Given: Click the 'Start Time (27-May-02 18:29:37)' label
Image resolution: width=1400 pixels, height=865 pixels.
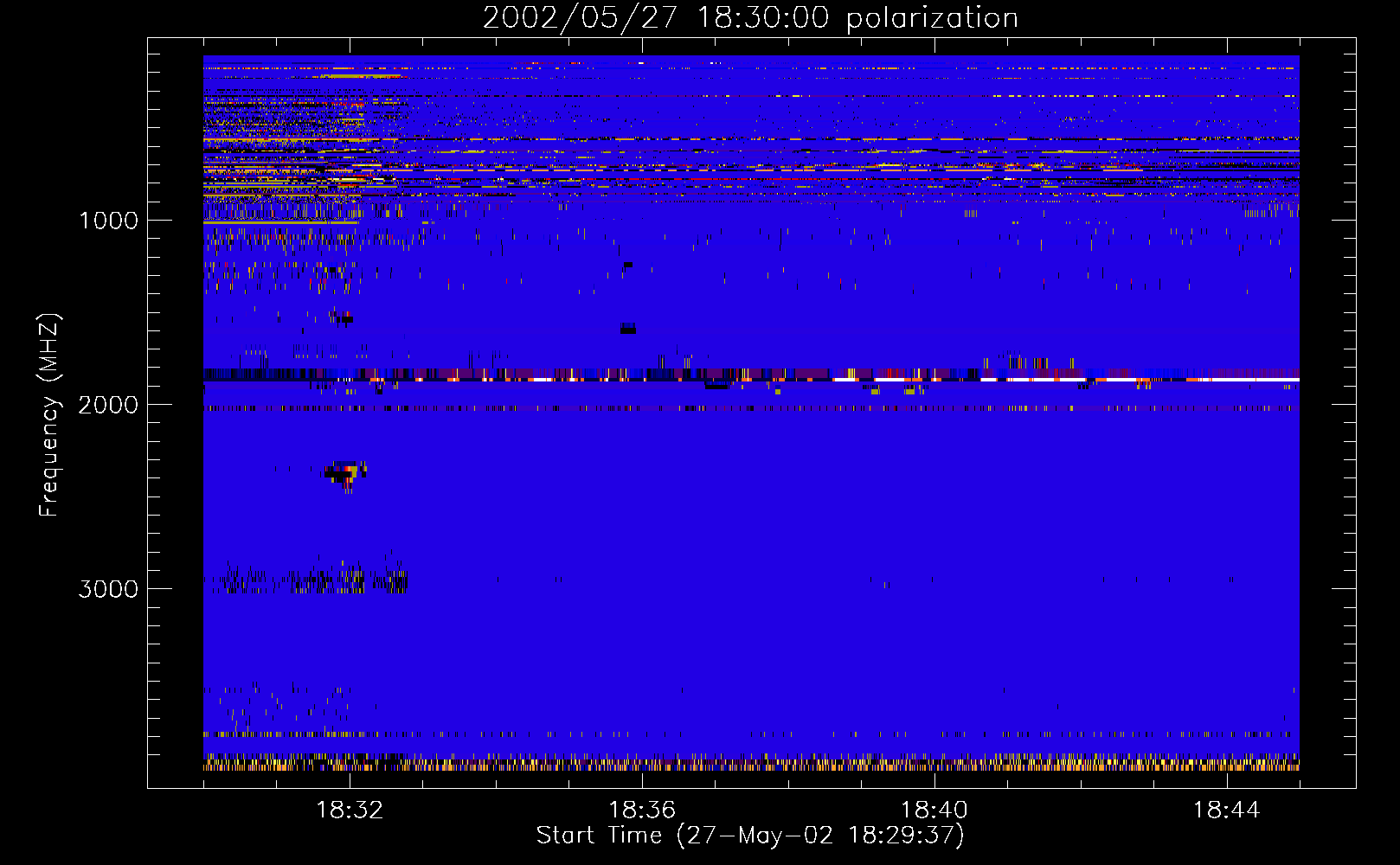Looking at the screenshot, I should tap(750, 836).
